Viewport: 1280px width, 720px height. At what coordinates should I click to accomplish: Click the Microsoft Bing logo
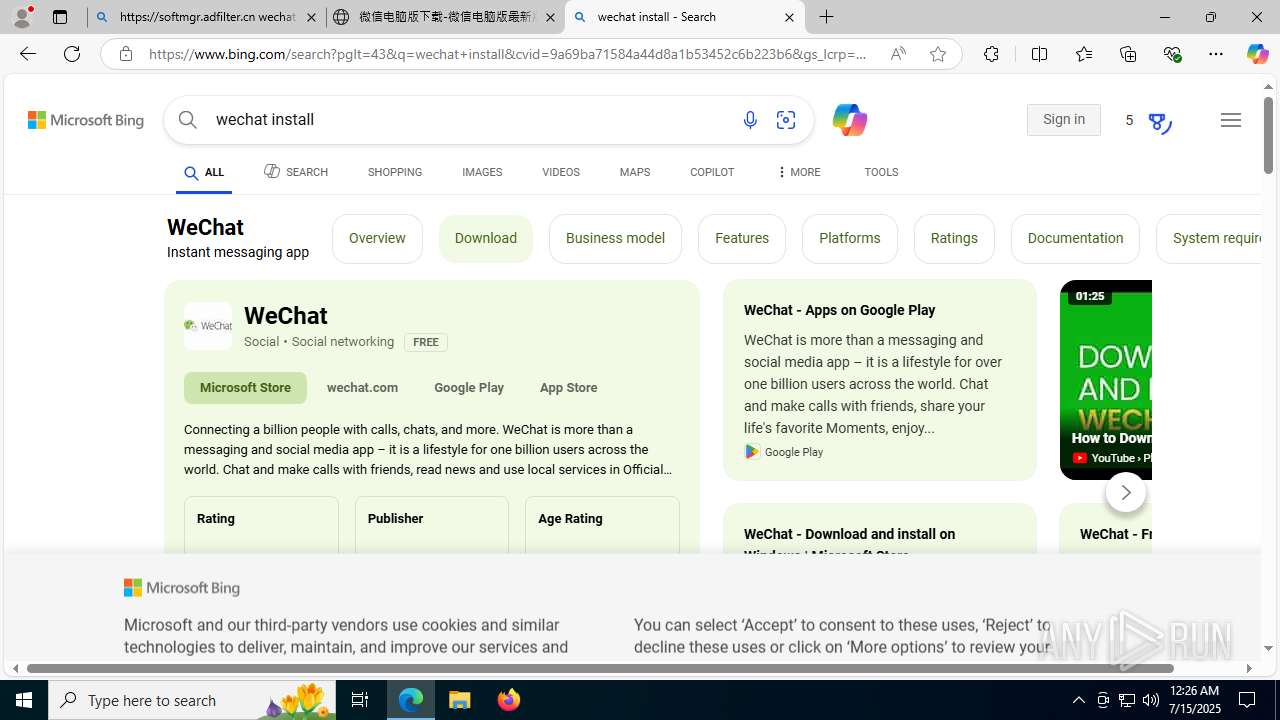coord(86,120)
